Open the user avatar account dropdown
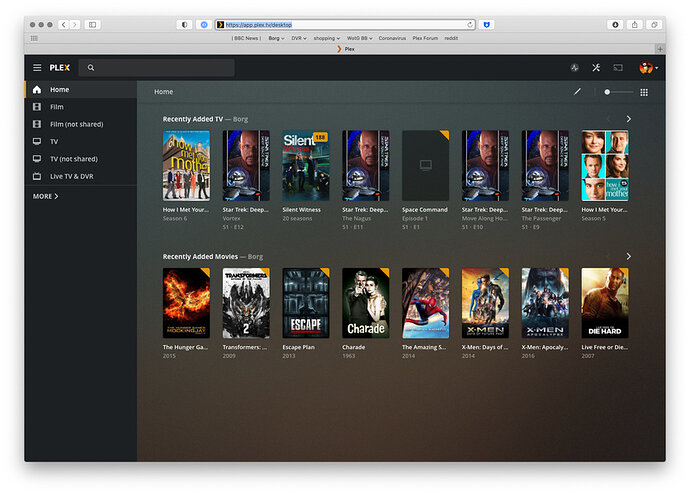The height and width of the screenshot is (493, 690). coord(649,68)
